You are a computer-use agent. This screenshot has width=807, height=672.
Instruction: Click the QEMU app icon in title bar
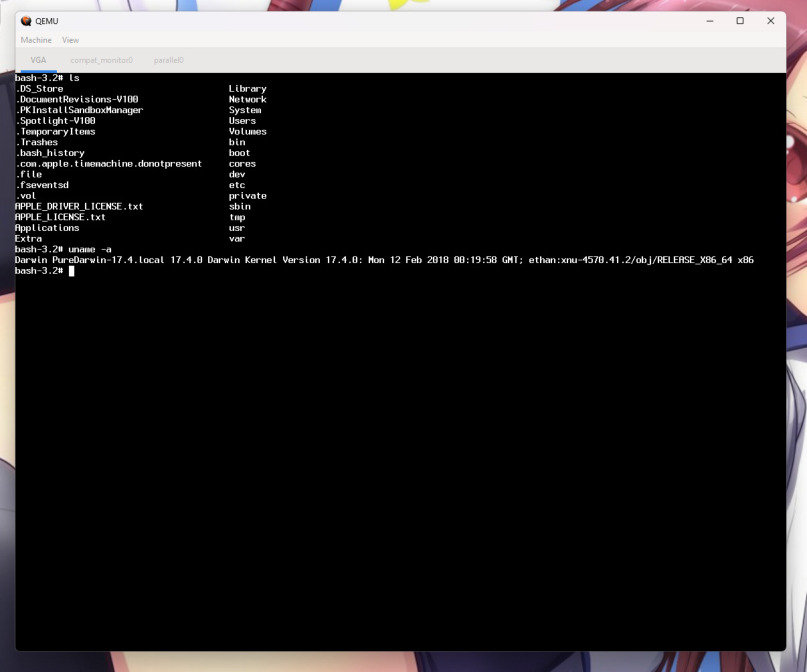26,21
